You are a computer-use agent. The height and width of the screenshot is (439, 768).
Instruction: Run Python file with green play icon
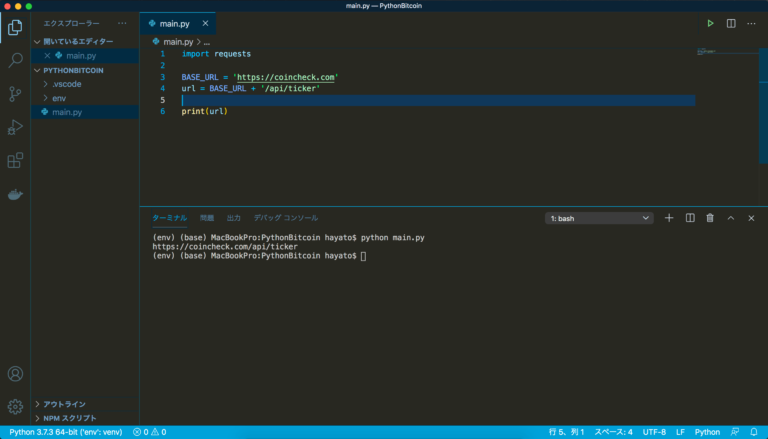coord(710,24)
